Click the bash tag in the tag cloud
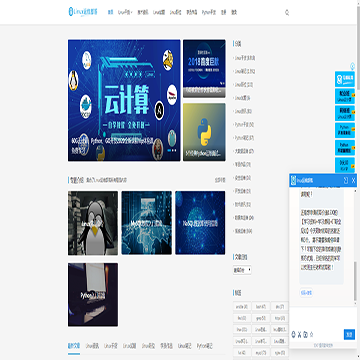 click(x=260, y=307)
